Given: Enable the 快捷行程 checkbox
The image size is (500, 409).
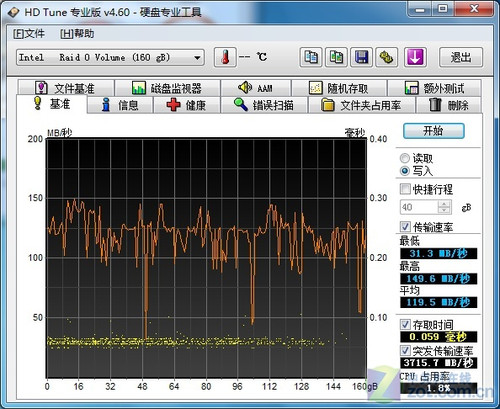Looking at the screenshot, I should (405, 189).
